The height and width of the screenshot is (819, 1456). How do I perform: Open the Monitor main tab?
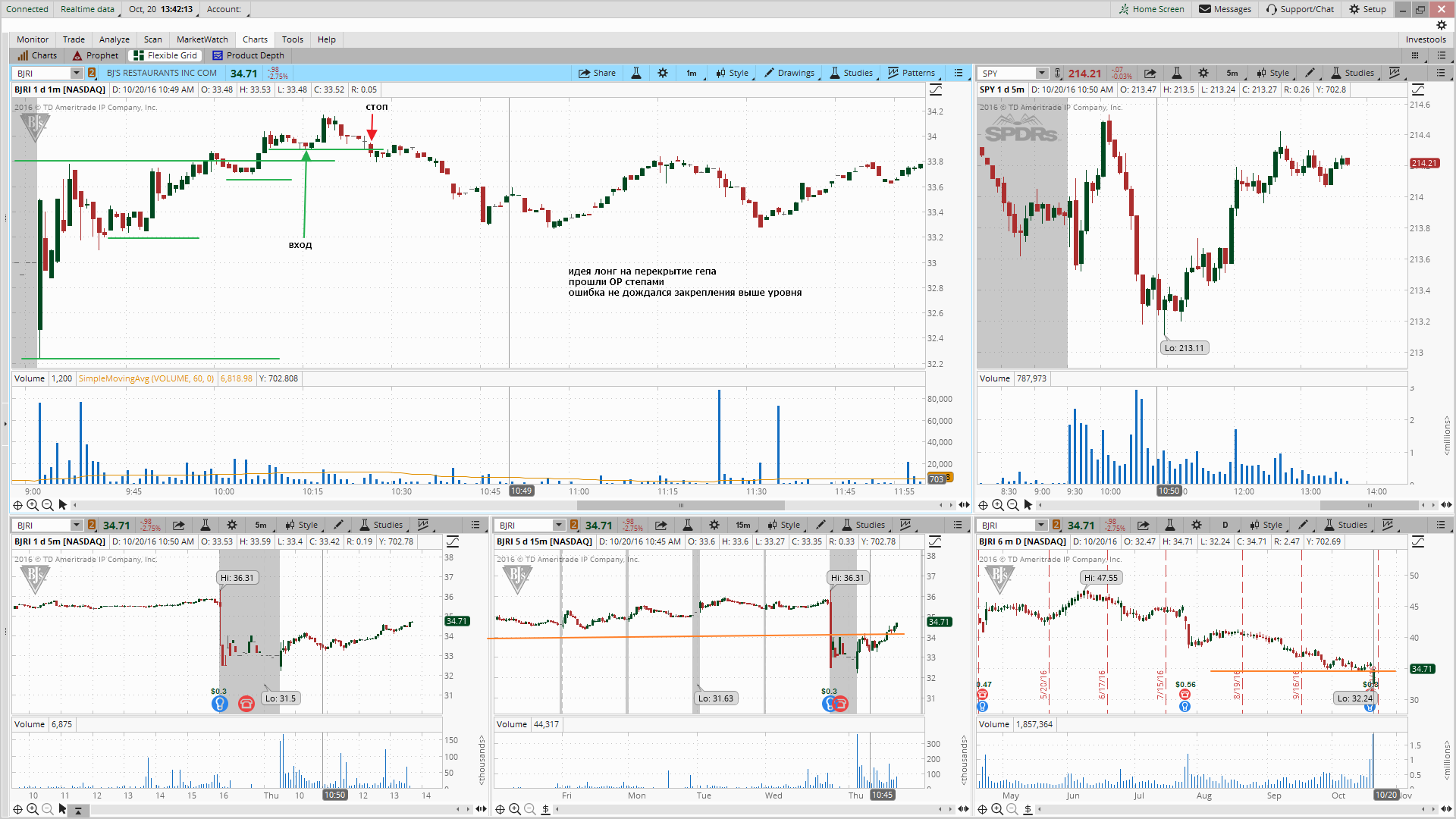point(33,39)
